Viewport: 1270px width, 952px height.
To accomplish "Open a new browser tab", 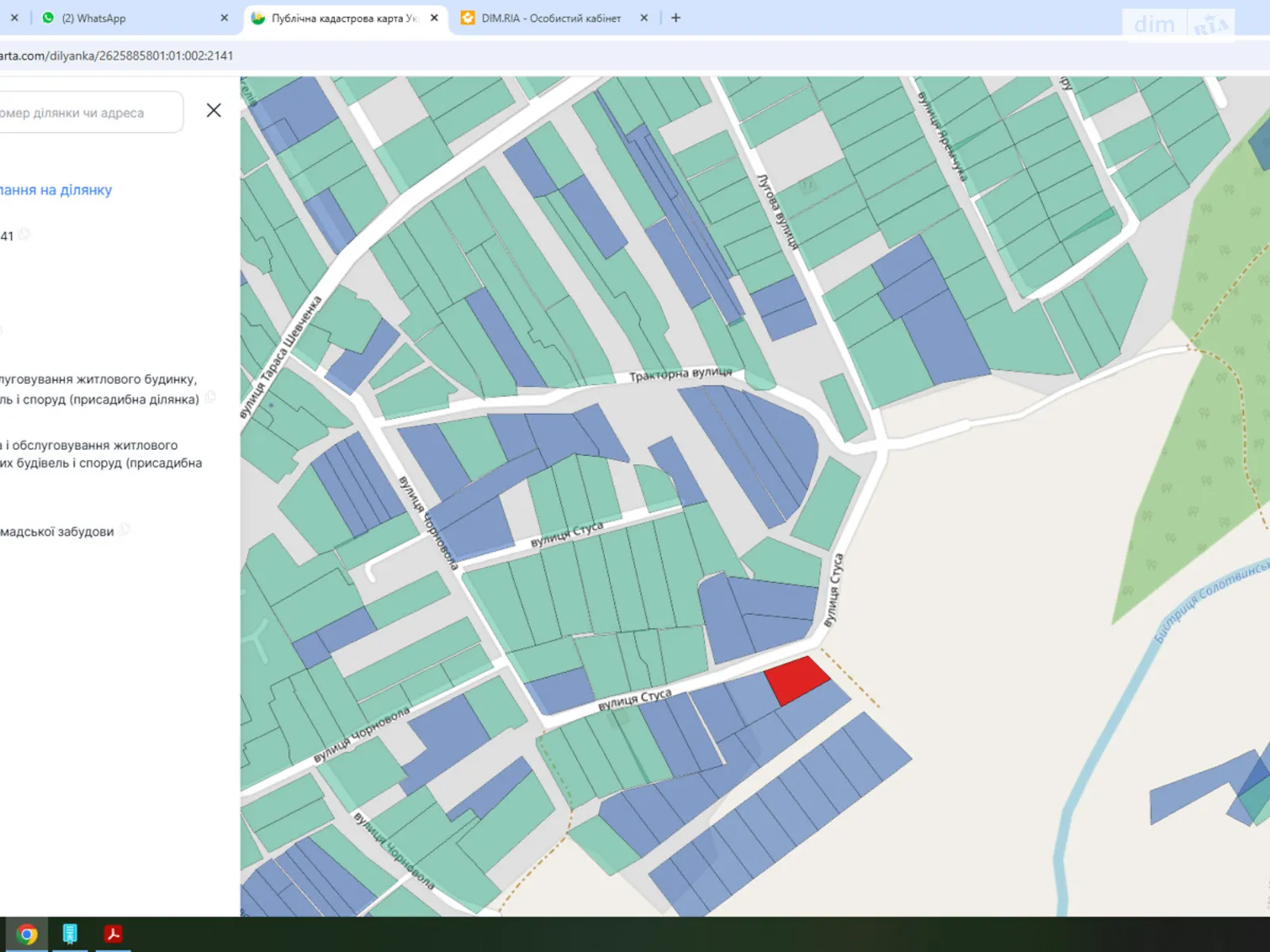I will coord(675,17).
